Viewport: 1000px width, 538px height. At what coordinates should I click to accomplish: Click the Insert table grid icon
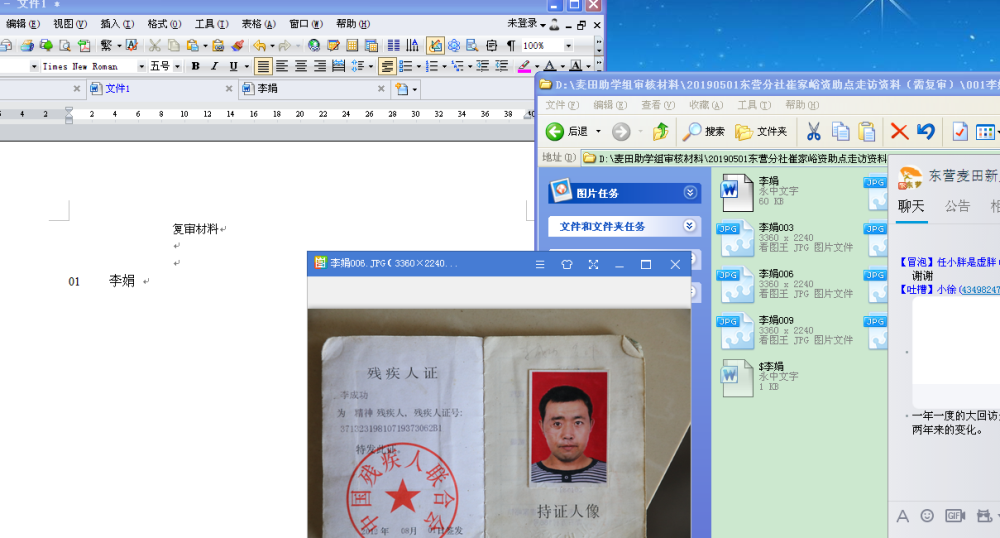[352, 45]
